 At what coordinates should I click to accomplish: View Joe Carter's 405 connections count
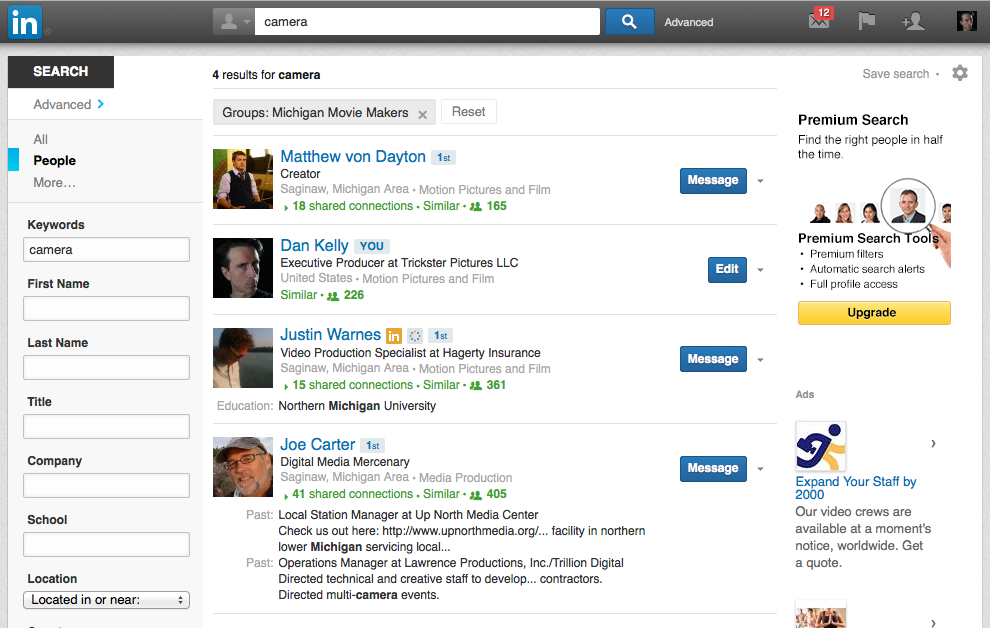click(488, 494)
